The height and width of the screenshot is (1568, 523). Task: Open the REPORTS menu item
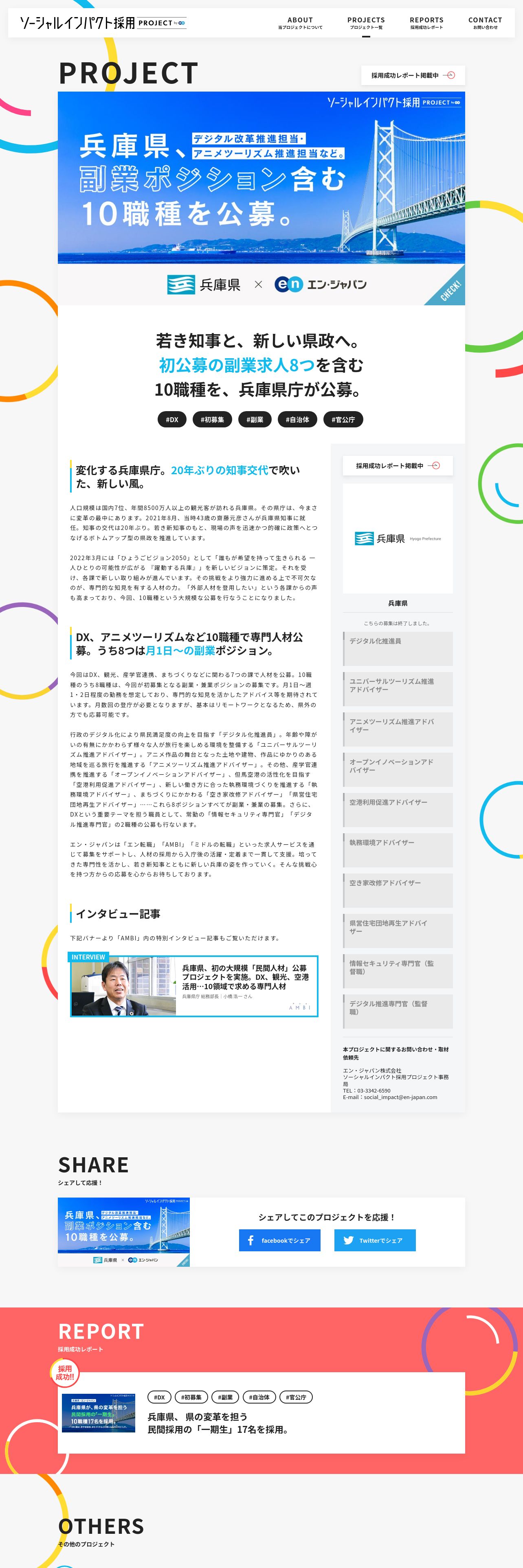click(426, 23)
